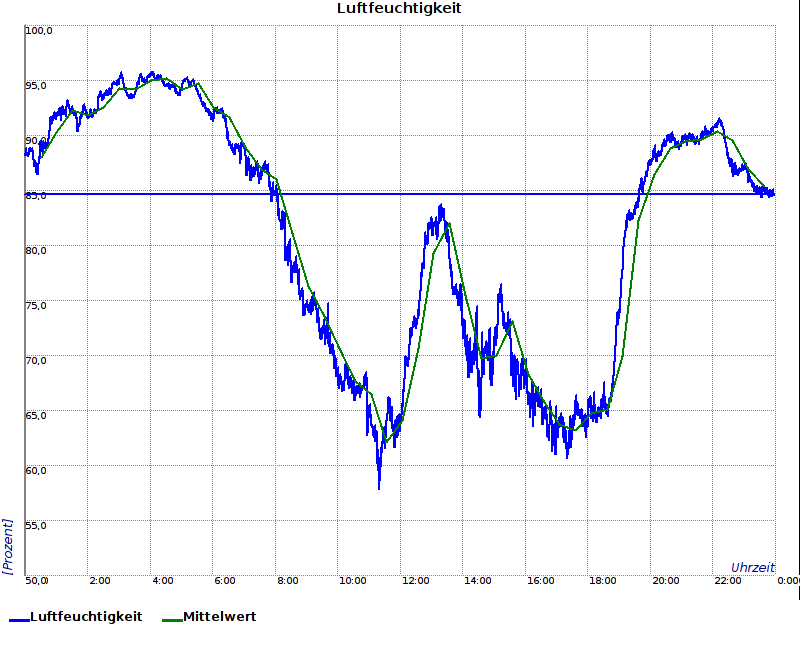800x650 pixels.
Task: Click the 12:00 time tick label
Action: tap(415, 581)
